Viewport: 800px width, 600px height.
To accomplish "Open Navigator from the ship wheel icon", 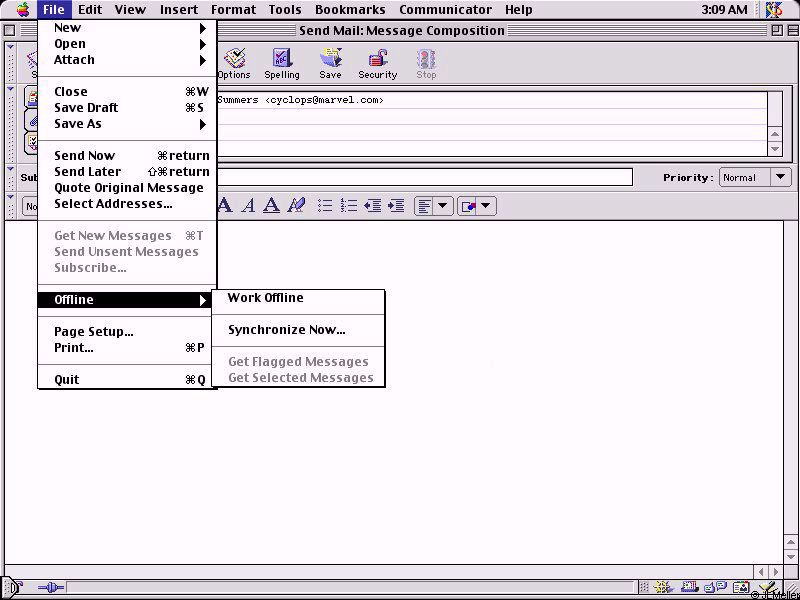I will click(x=662, y=588).
